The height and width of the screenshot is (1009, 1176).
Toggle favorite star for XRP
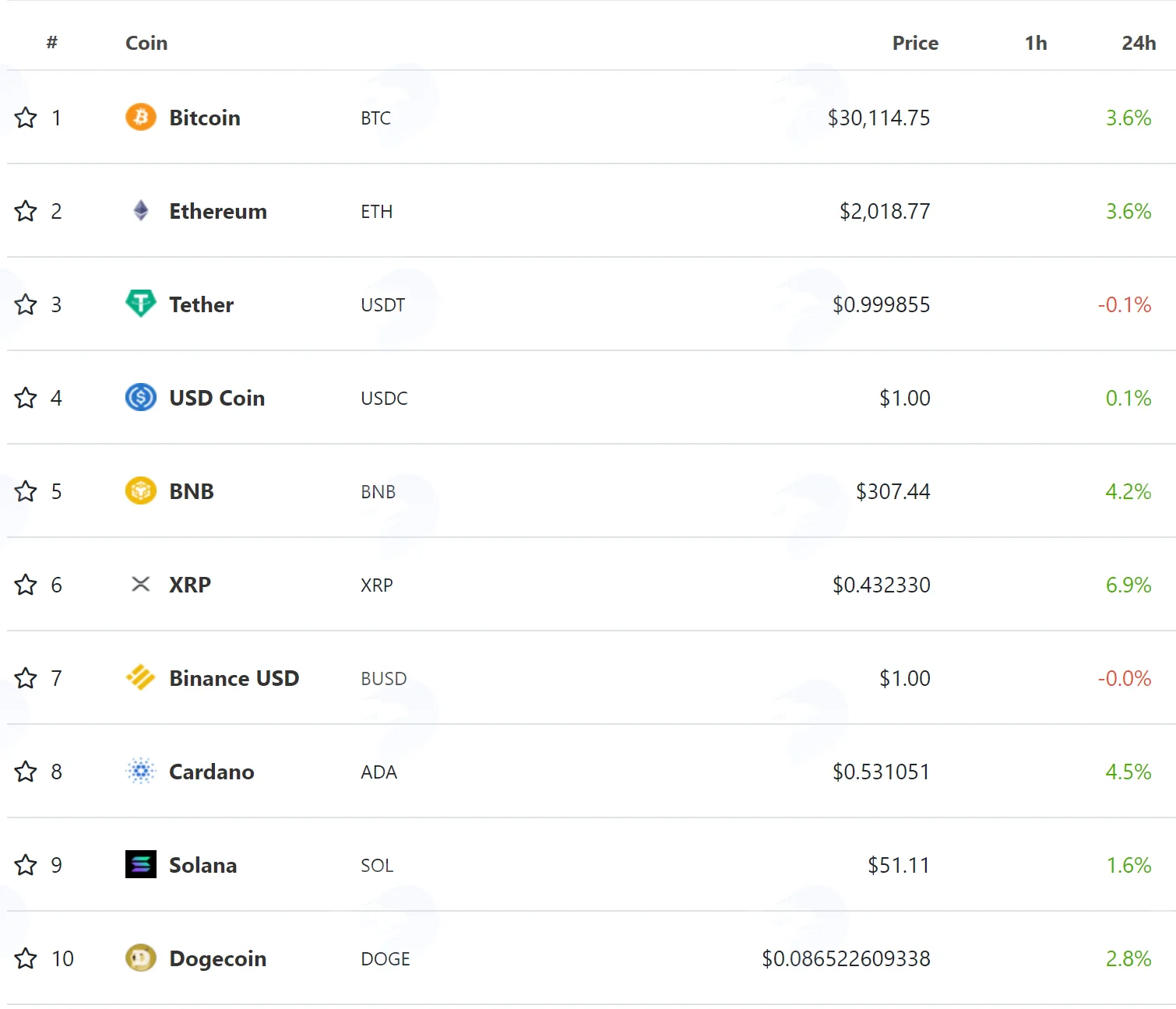26,584
